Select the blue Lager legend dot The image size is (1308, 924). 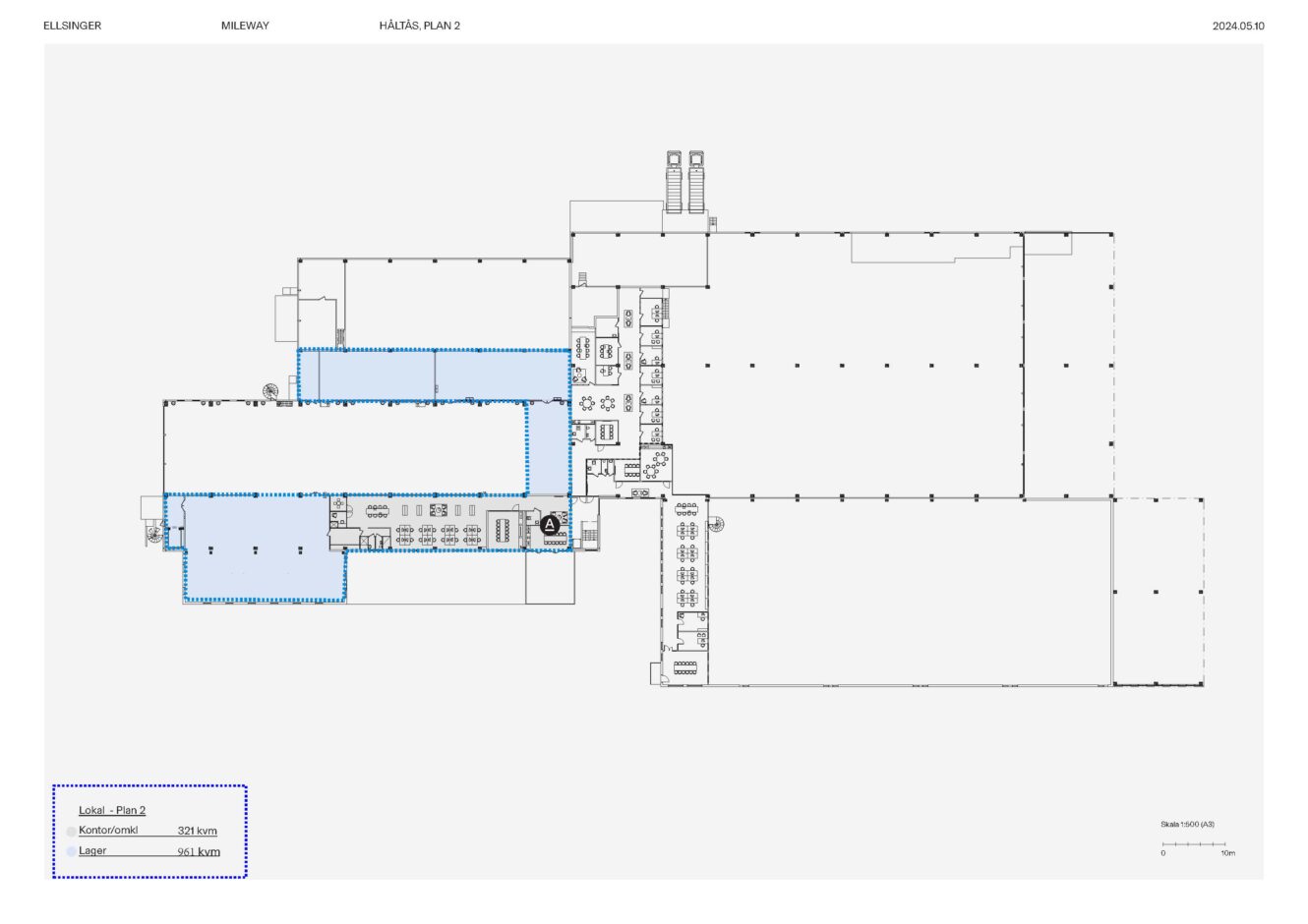pos(71,851)
